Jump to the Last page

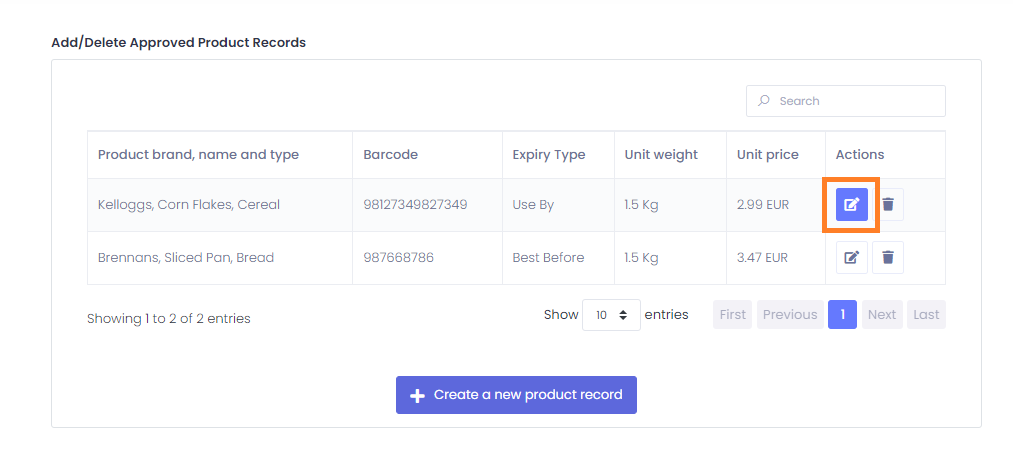926,315
